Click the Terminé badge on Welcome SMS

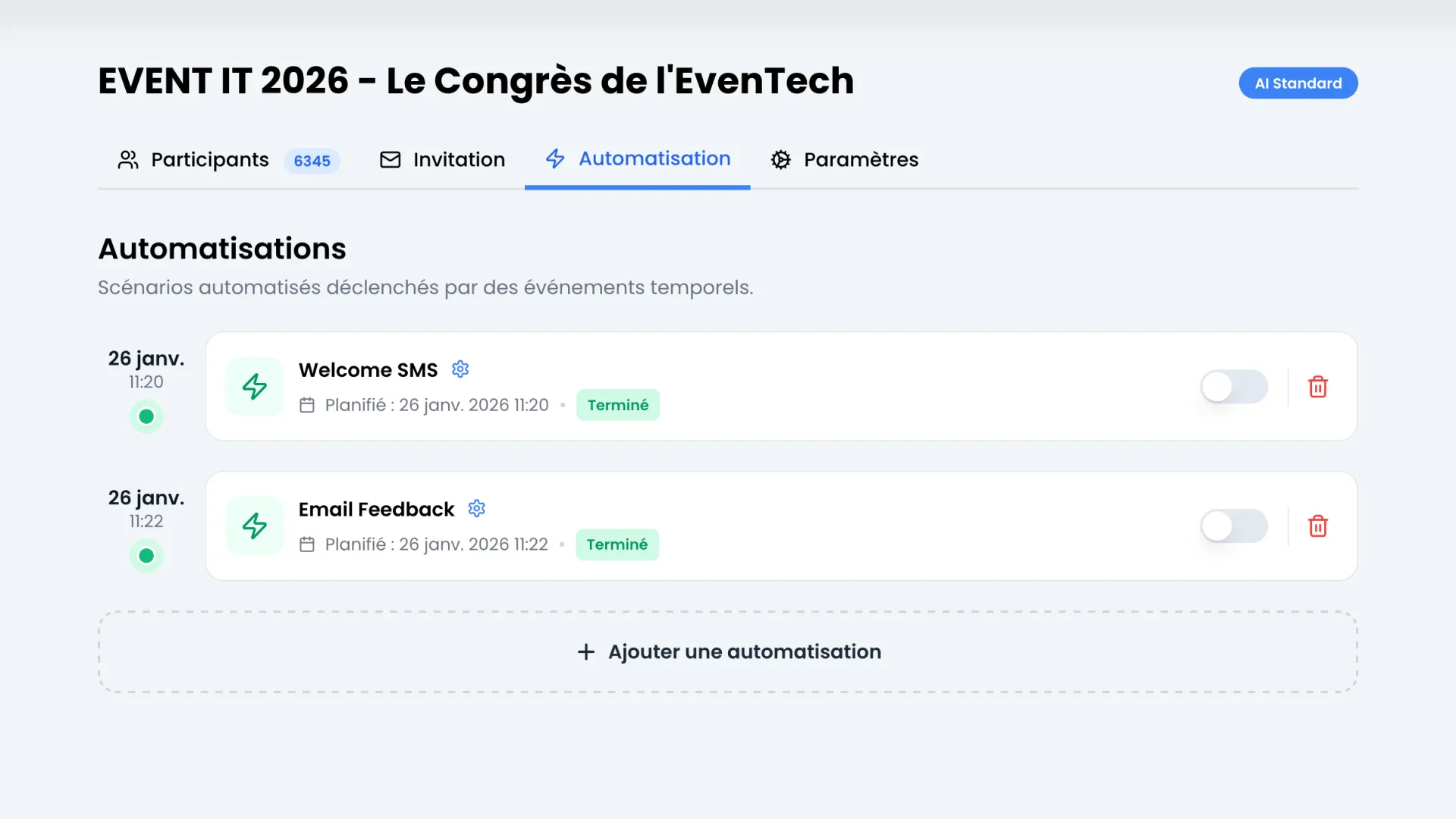point(618,405)
